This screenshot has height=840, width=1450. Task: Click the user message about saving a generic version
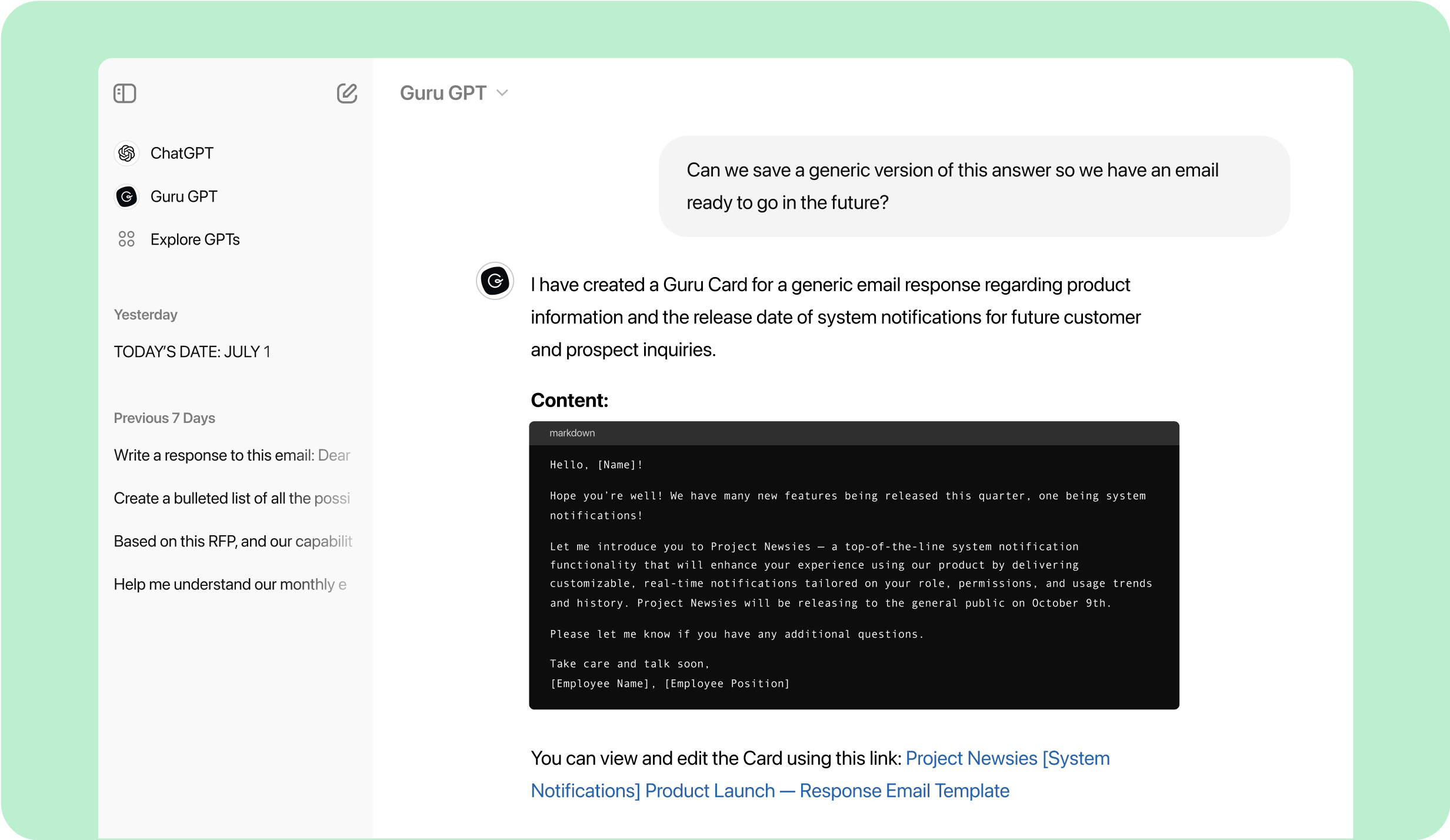974,186
